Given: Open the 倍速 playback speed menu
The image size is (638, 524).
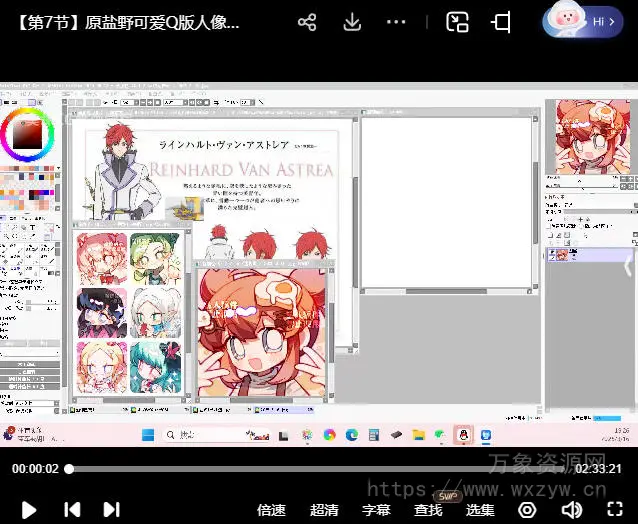Looking at the screenshot, I should 271,510.
